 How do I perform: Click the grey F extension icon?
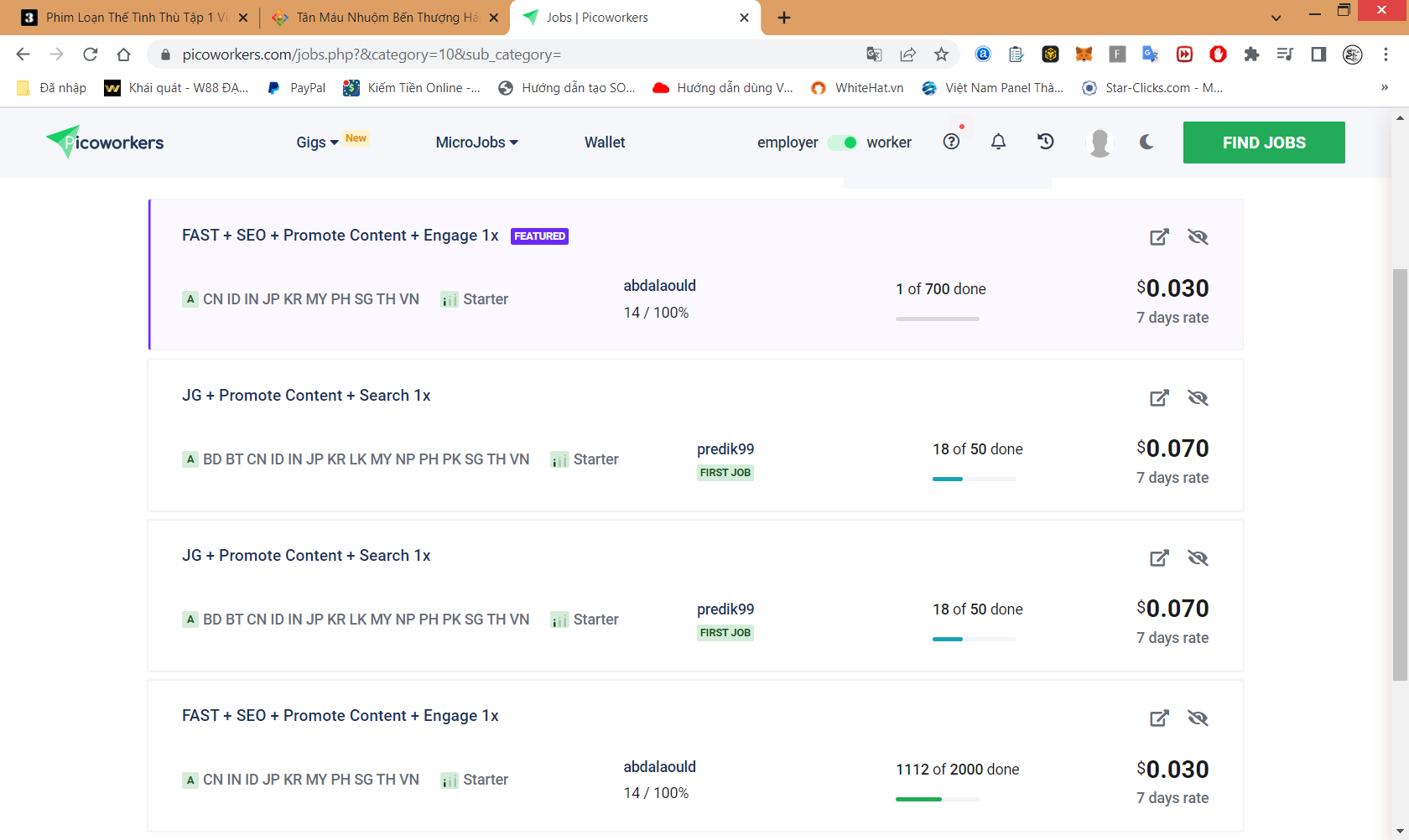coord(1117,54)
